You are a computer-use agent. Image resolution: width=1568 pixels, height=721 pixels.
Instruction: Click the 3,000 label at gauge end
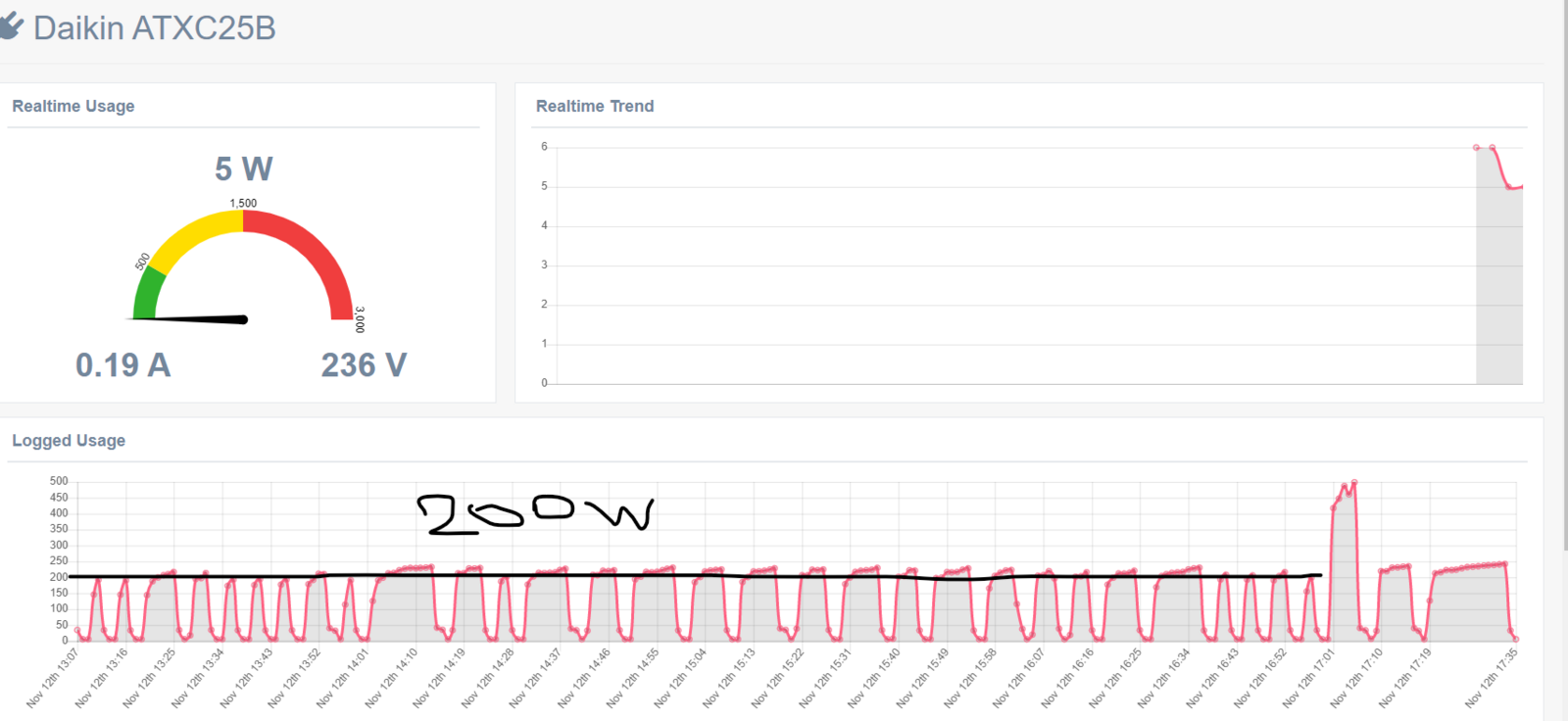coord(360,319)
